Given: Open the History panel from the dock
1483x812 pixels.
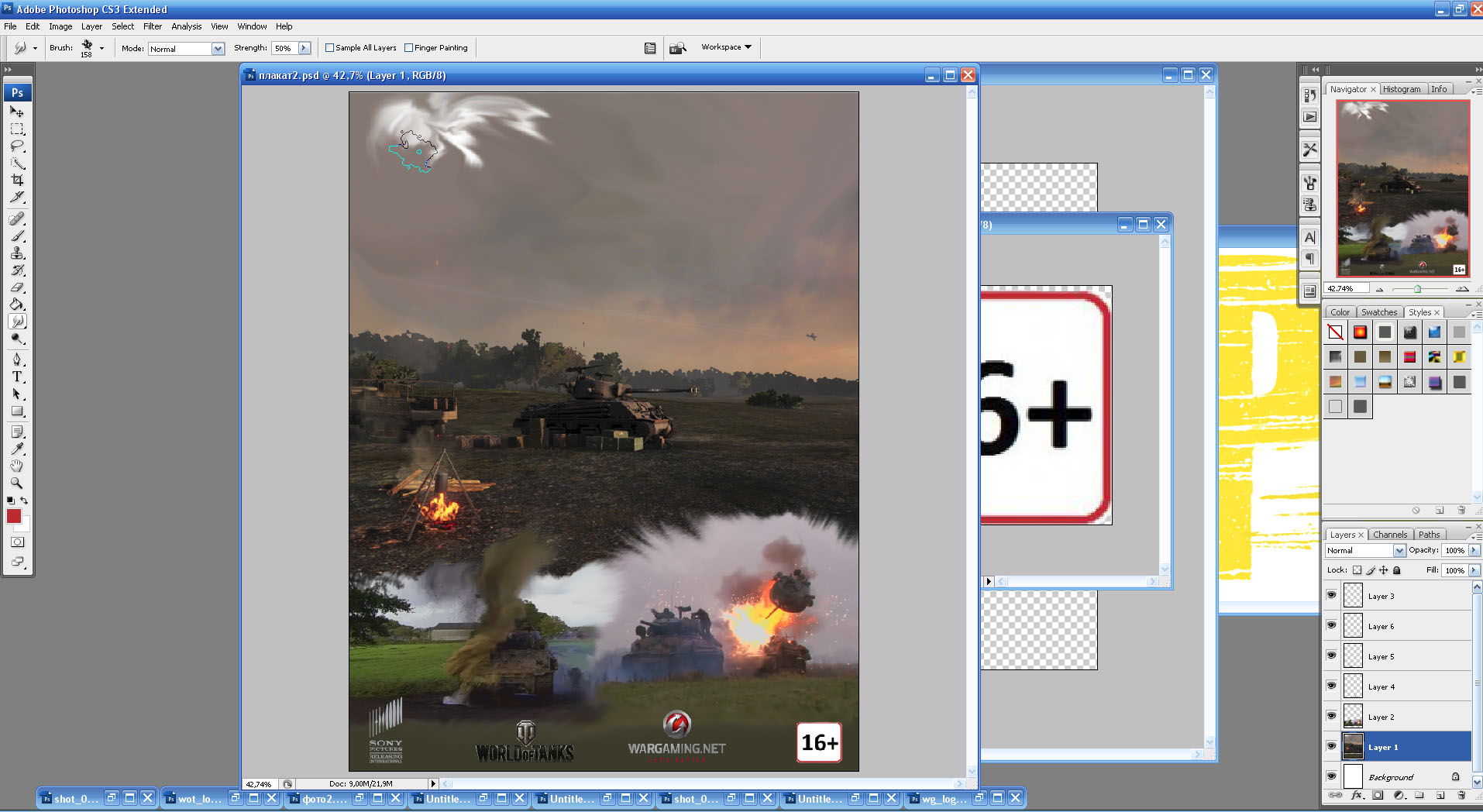Looking at the screenshot, I should pos(1309,95).
